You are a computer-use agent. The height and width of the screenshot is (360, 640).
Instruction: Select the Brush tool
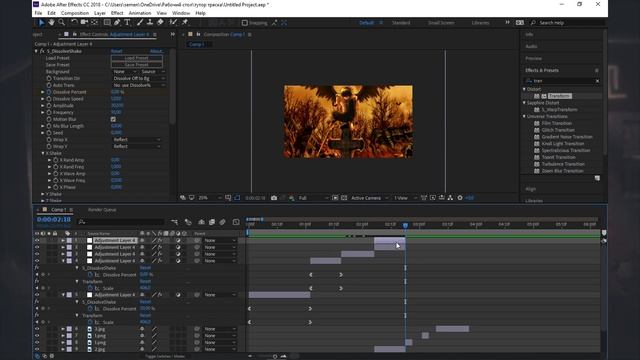[x=140, y=22]
